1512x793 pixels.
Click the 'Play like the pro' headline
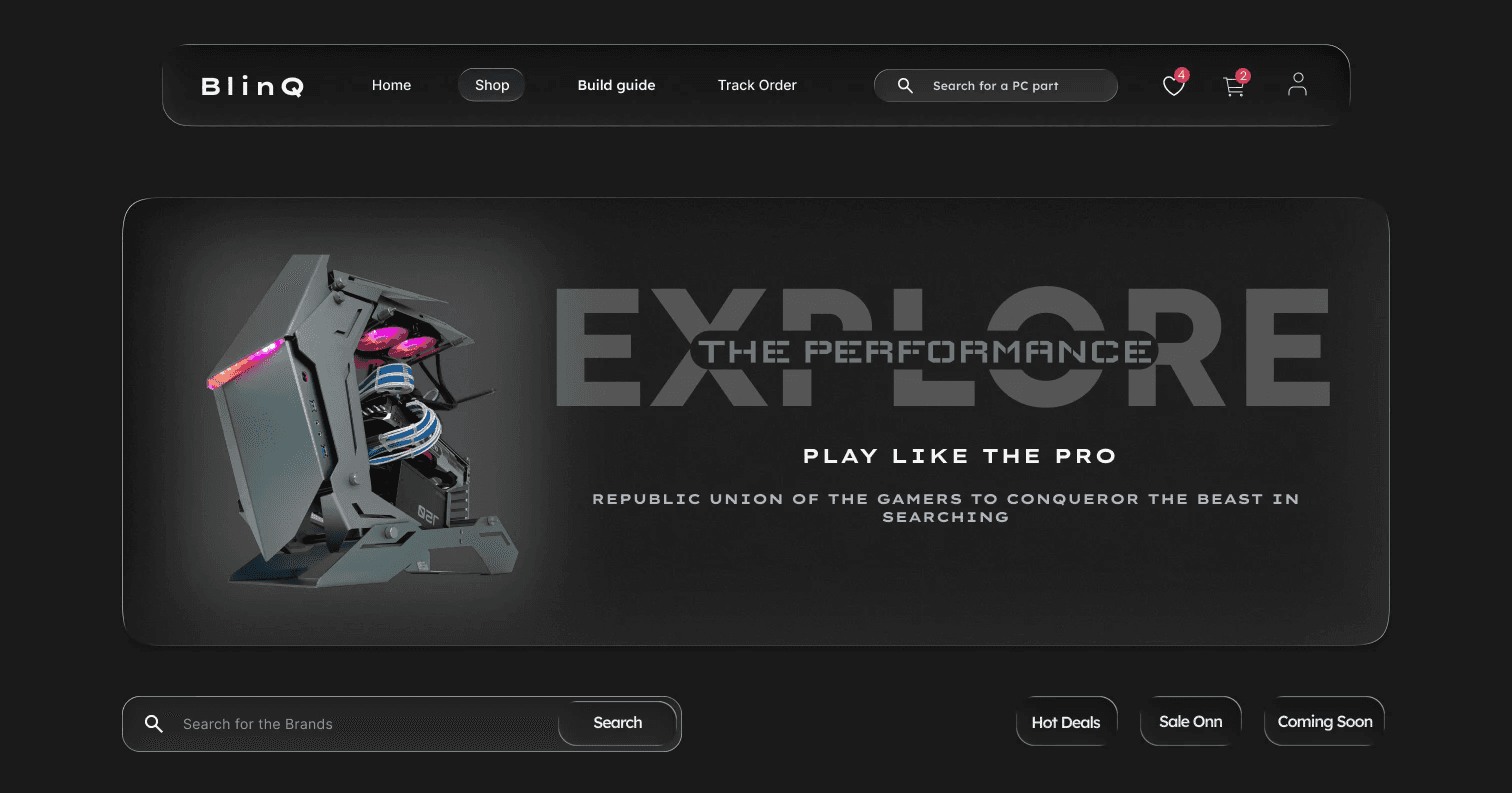click(960, 456)
